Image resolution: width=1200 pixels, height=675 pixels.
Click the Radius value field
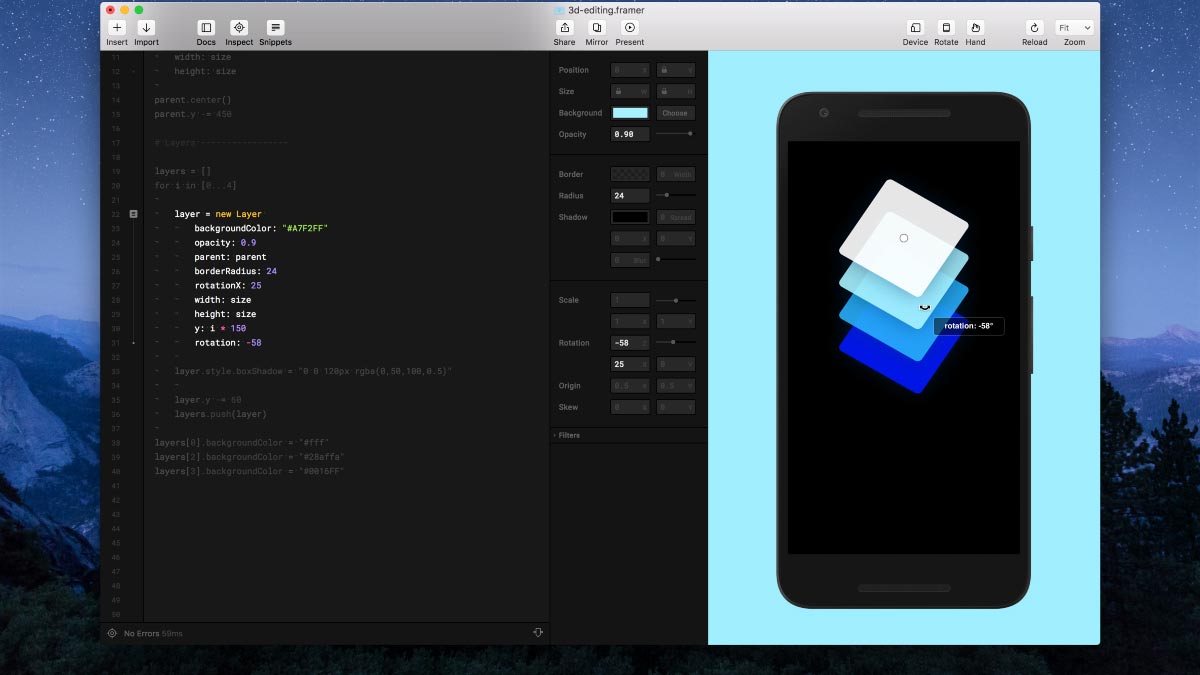(630, 196)
